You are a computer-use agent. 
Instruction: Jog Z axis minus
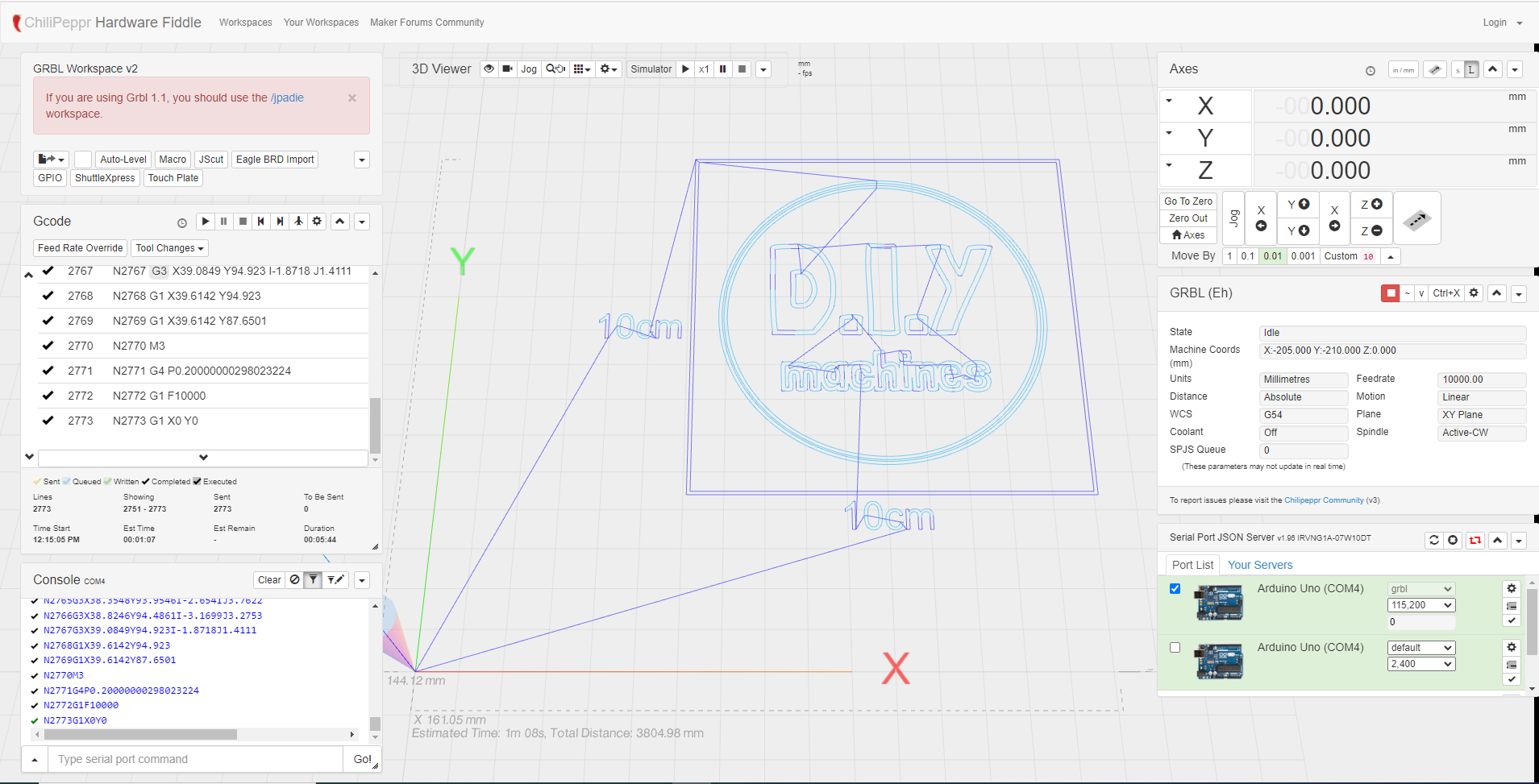coord(1371,231)
